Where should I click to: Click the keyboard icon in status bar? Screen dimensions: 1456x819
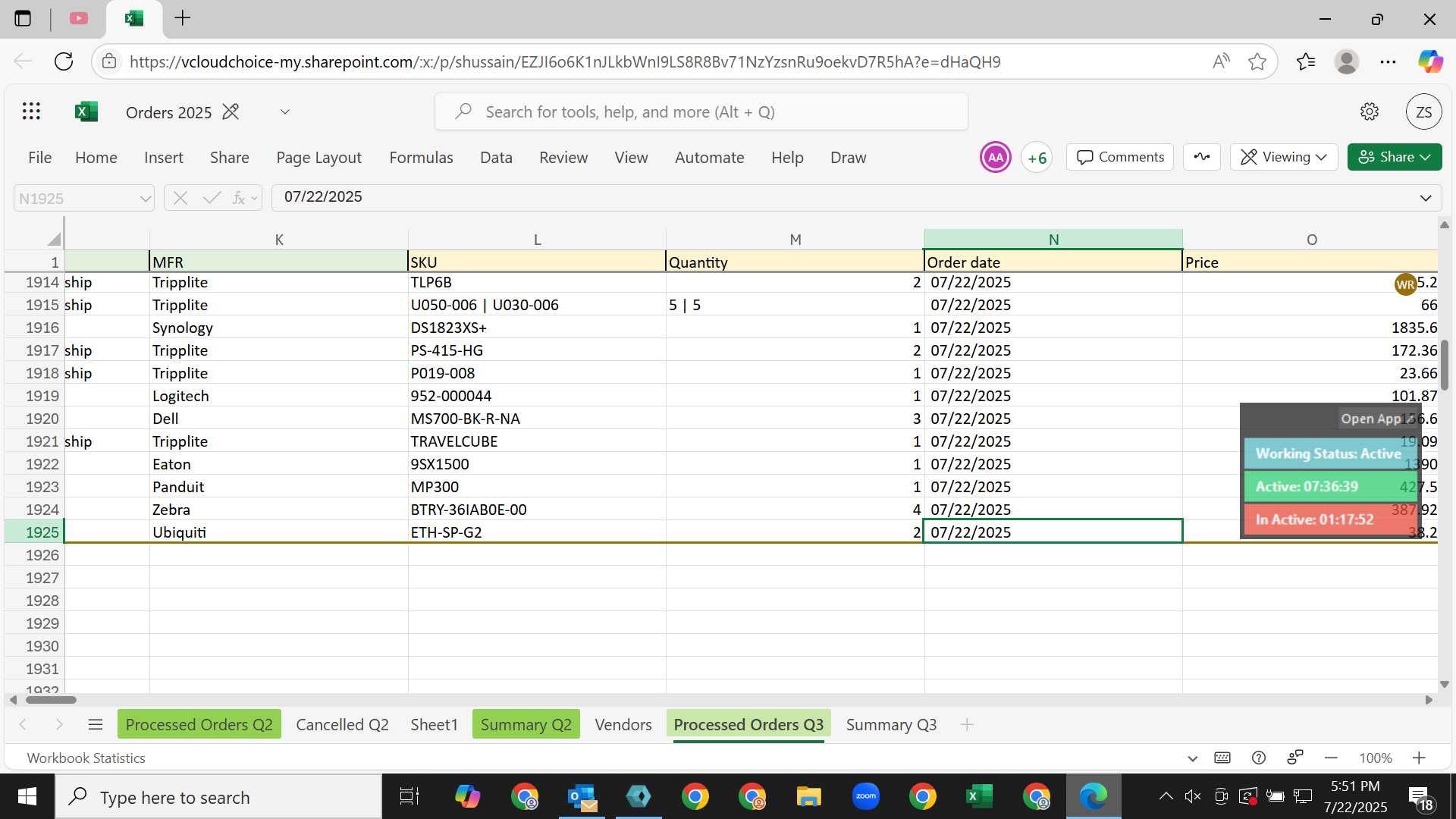click(x=1222, y=758)
